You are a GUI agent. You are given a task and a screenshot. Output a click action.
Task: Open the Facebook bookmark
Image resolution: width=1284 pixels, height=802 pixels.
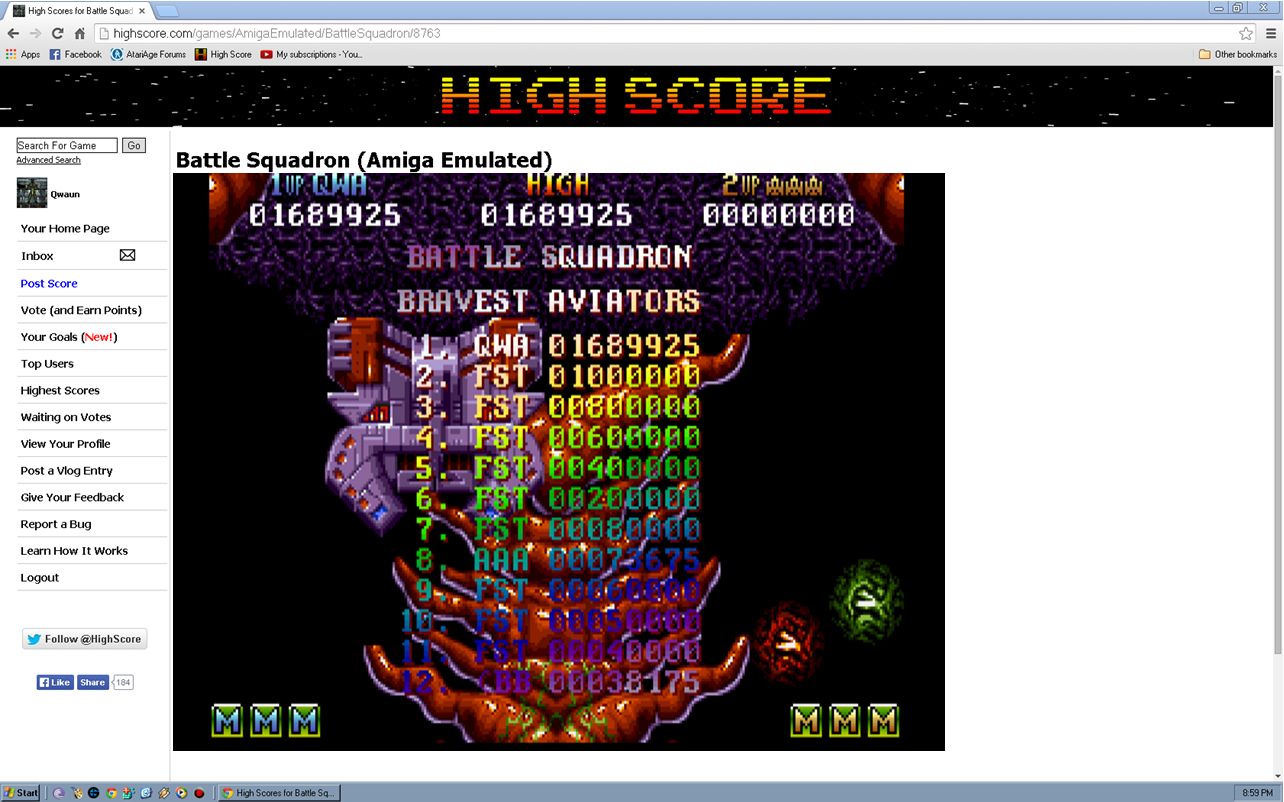[x=76, y=54]
